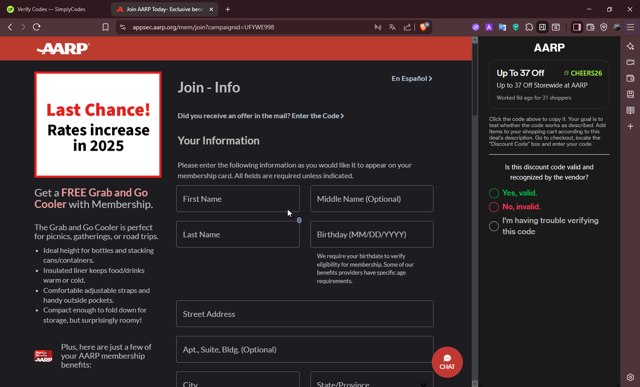Go to the AARP logo home link
The width and height of the screenshot is (640, 387).
63,48
